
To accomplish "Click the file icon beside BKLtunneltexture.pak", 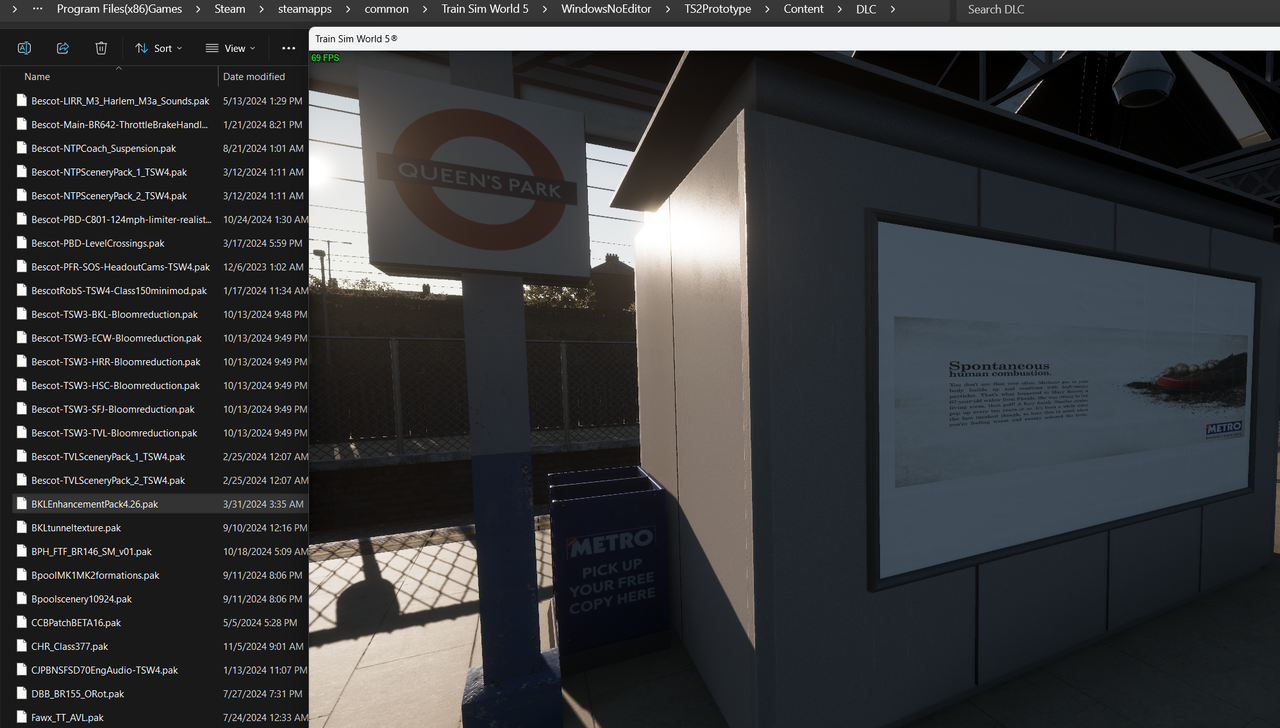I will pyautogui.click(x=22, y=528).
